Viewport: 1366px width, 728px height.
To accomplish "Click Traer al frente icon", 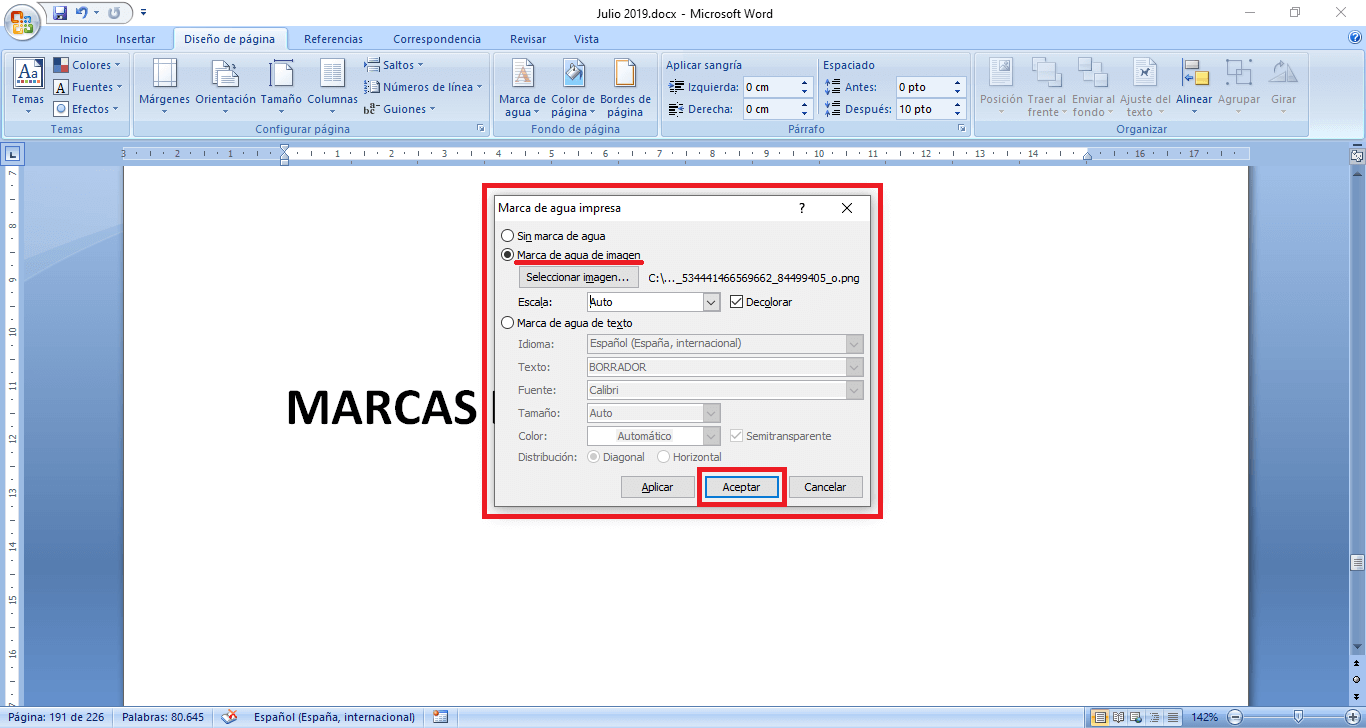I will 1046,74.
